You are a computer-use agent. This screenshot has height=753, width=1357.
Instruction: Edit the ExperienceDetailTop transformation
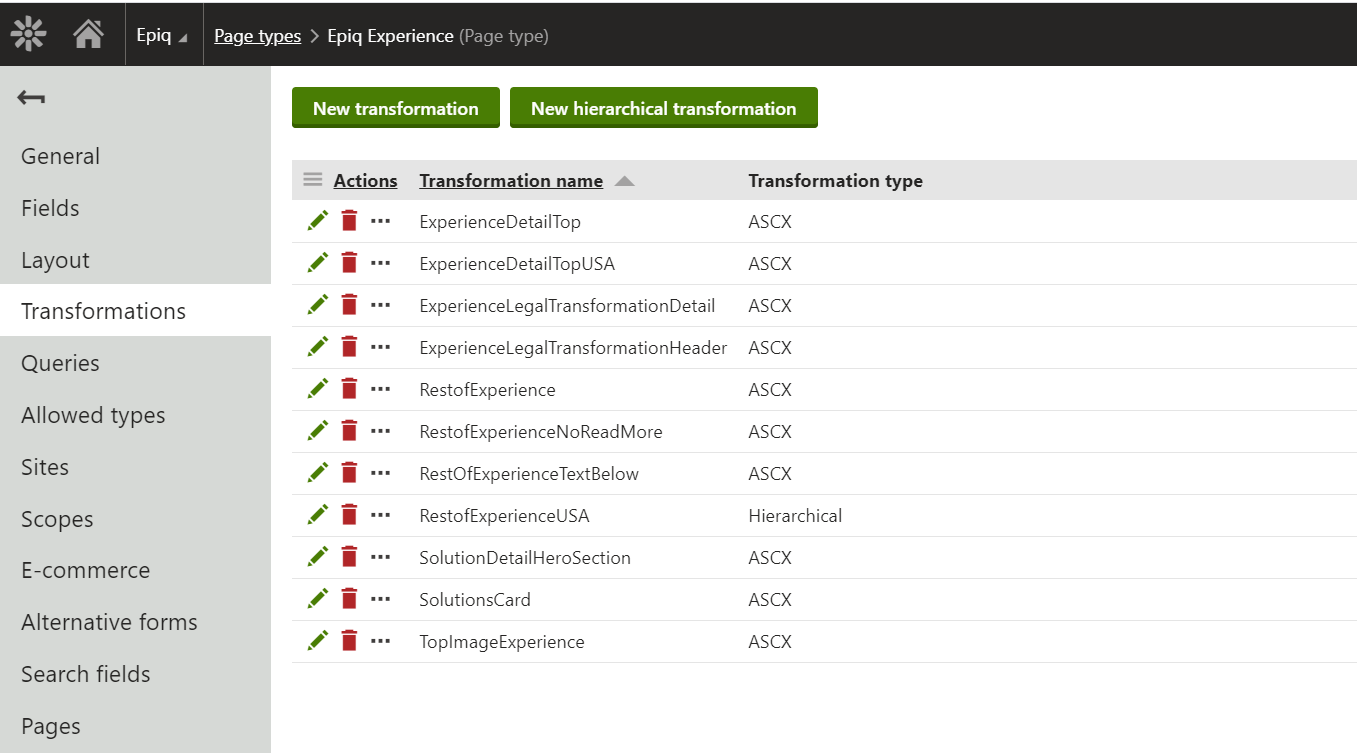coord(318,222)
